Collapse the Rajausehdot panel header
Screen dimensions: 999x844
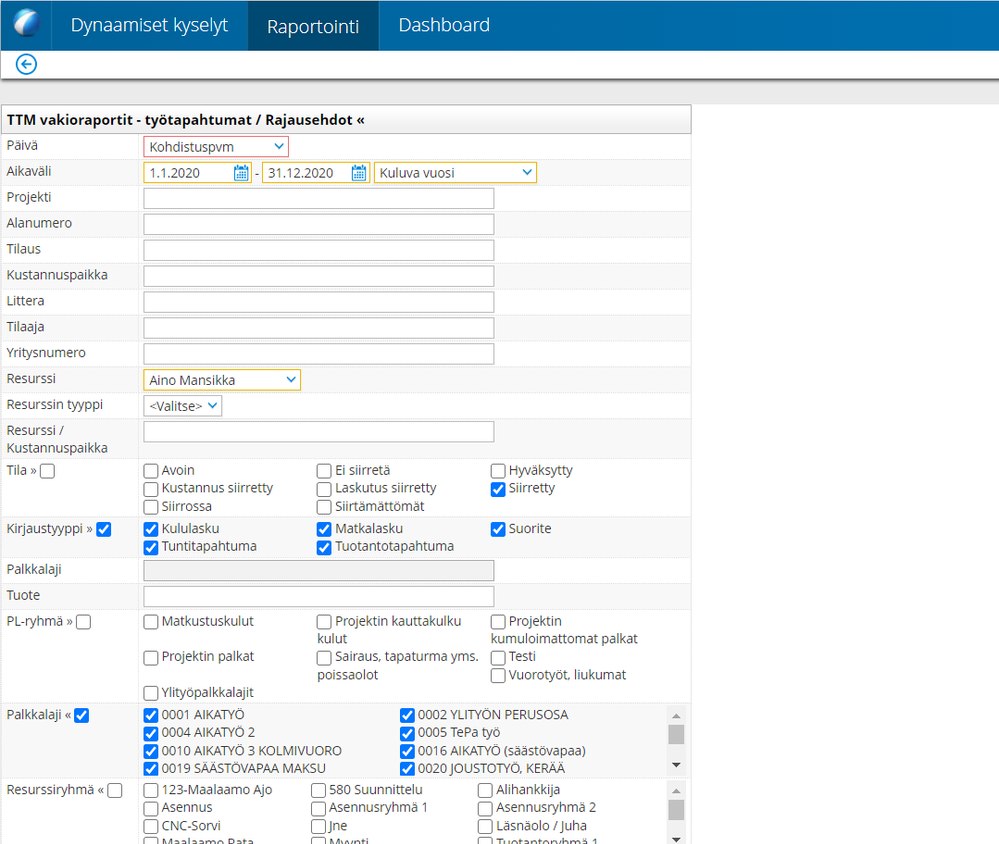point(346,120)
